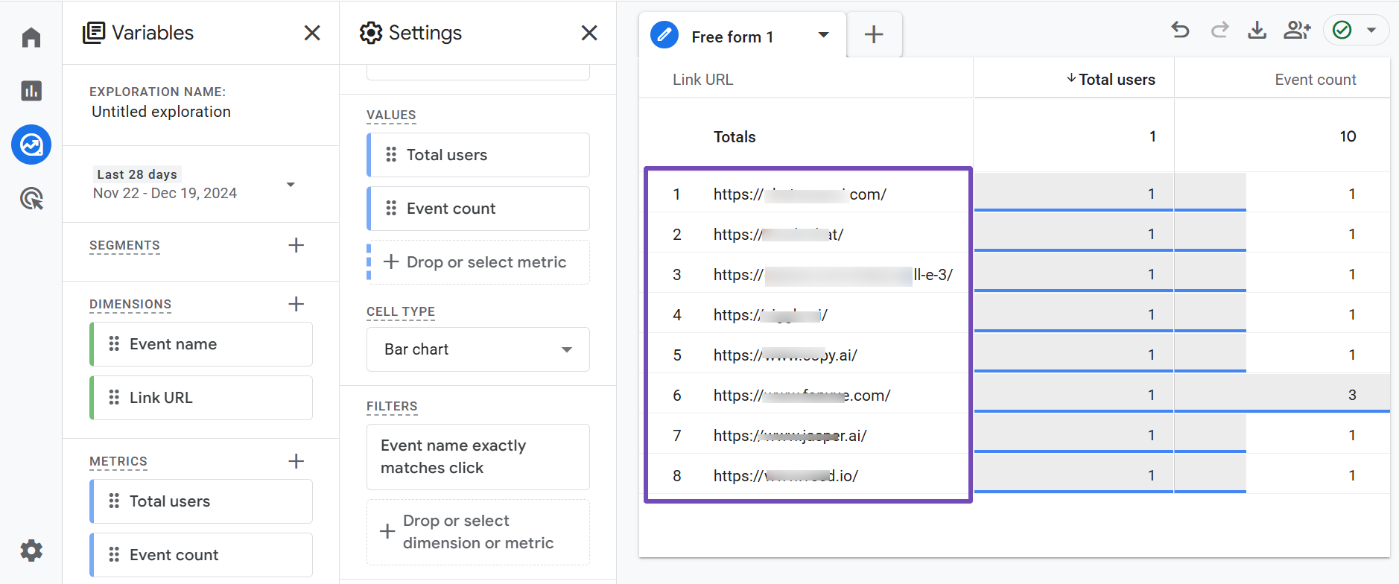This screenshot has height=584, width=1399.
Task: Click the Totals event count value 10
Action: click(x=1348, y=137)
